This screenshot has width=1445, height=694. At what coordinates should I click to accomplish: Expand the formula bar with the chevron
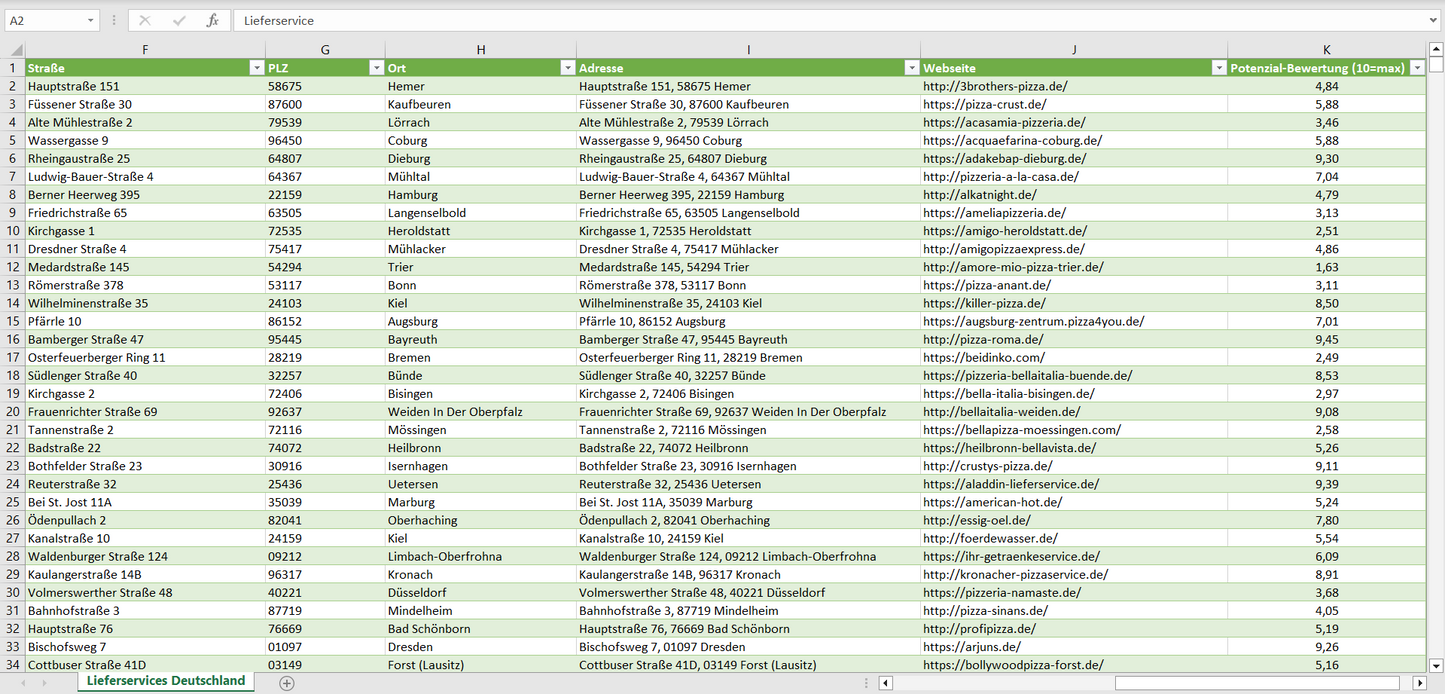coord(1434,20)
